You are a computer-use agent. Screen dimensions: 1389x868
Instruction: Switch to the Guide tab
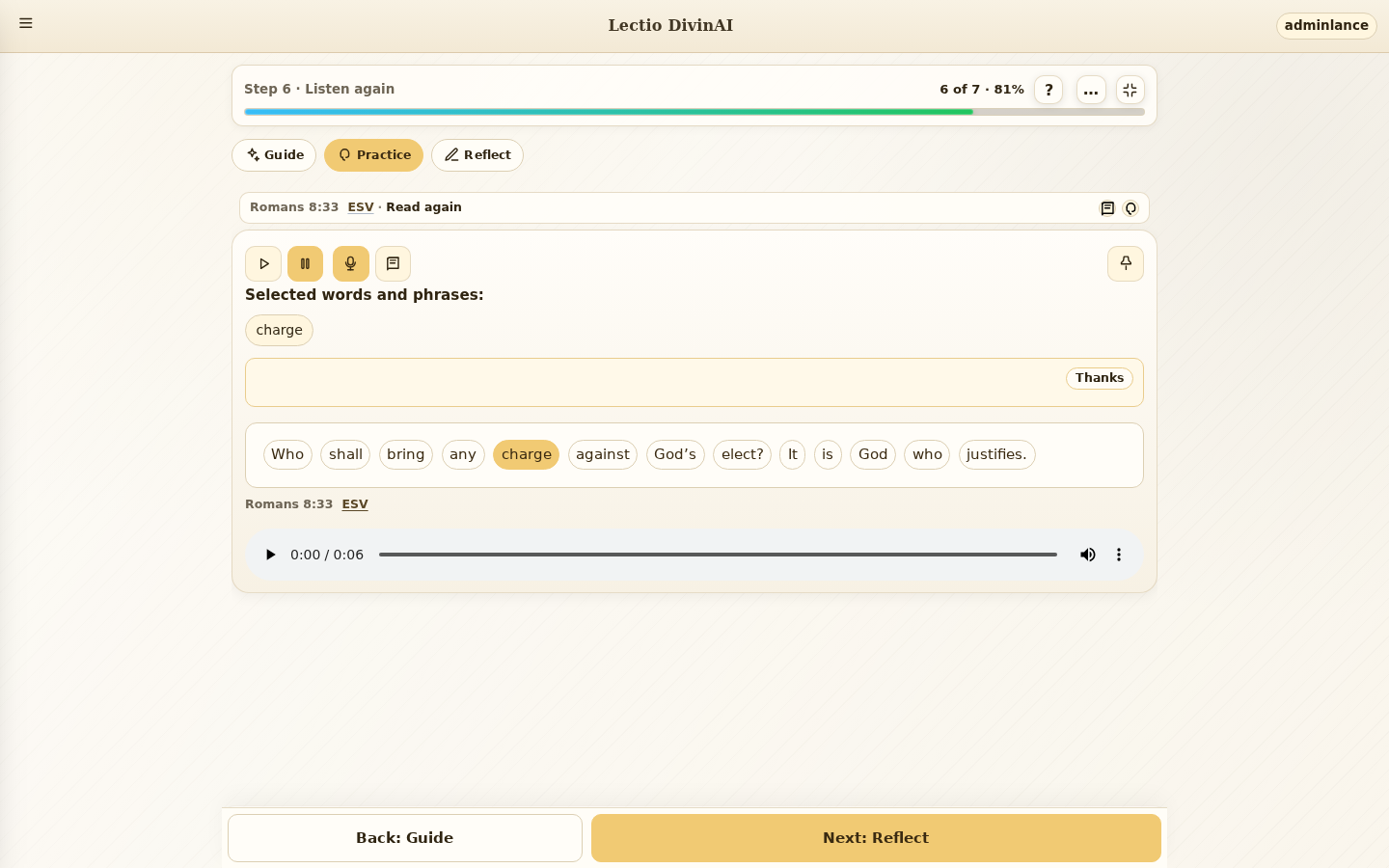274,155
